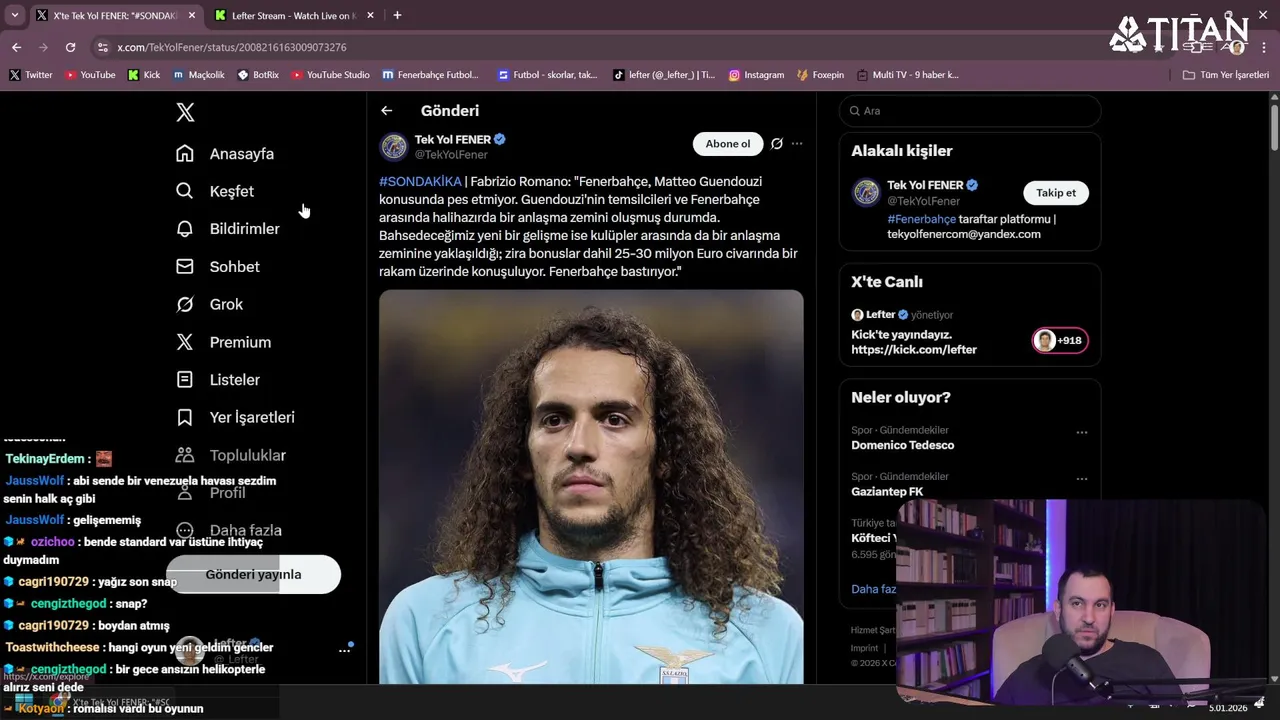Open the account switcher three-dot menu
1280x720 pixels.
344,650
